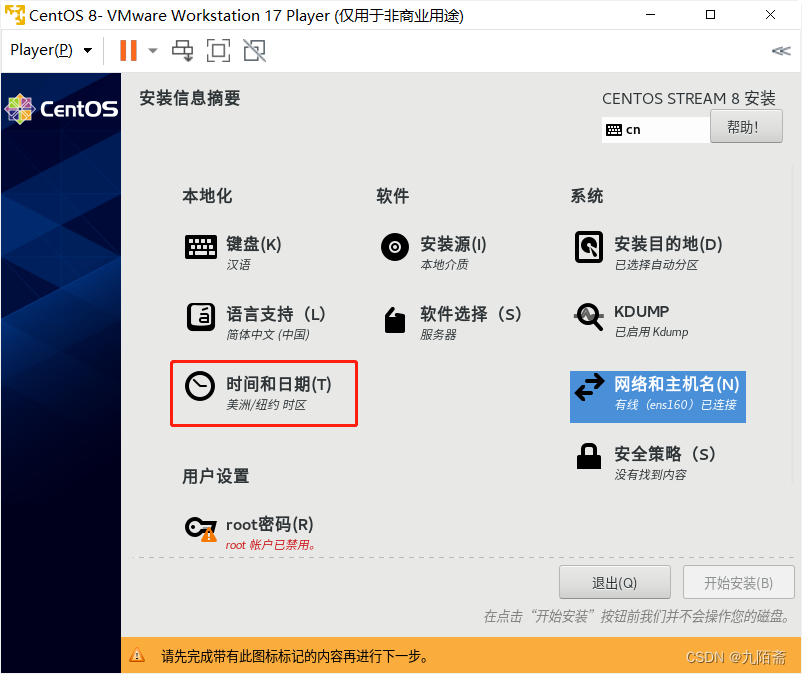
Task: Open Security Policy (安全策略) lock icon
Action: coord(589,456)
